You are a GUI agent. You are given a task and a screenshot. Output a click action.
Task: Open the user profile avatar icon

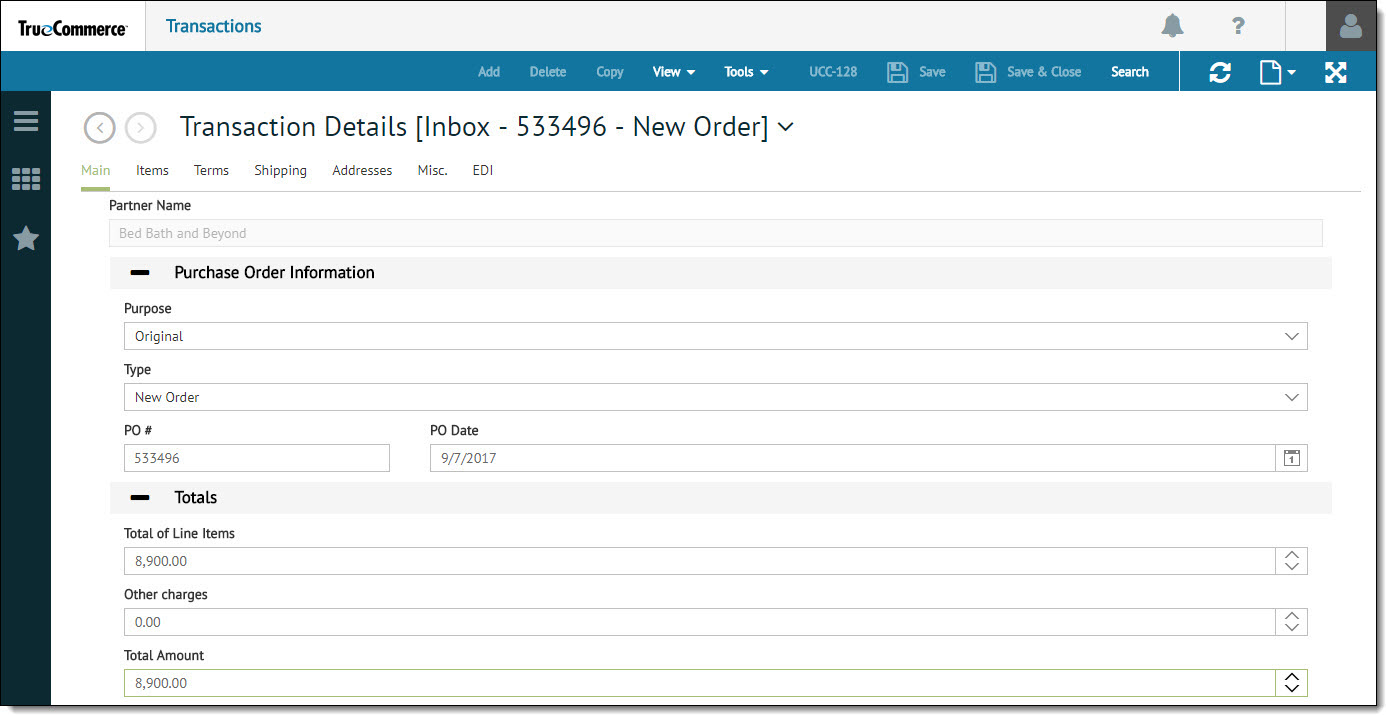click(1351, 27)
